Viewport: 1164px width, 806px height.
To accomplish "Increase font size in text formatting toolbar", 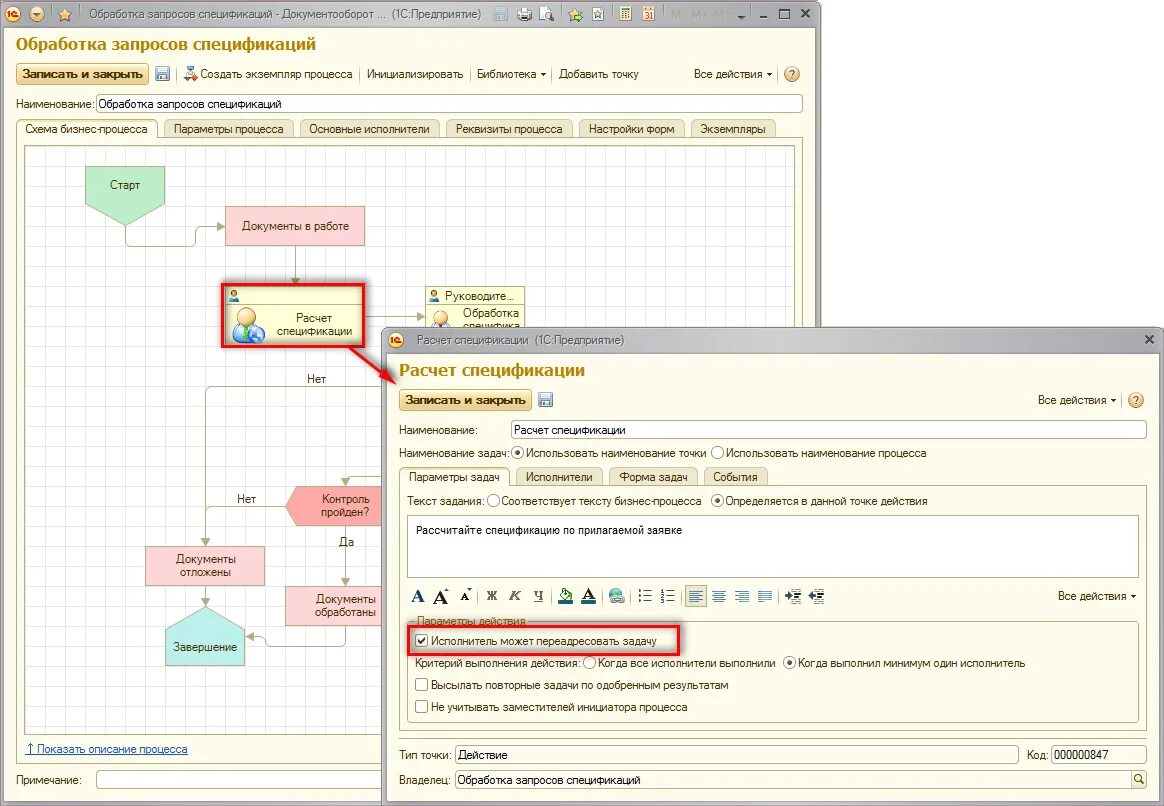I will 441,596.
